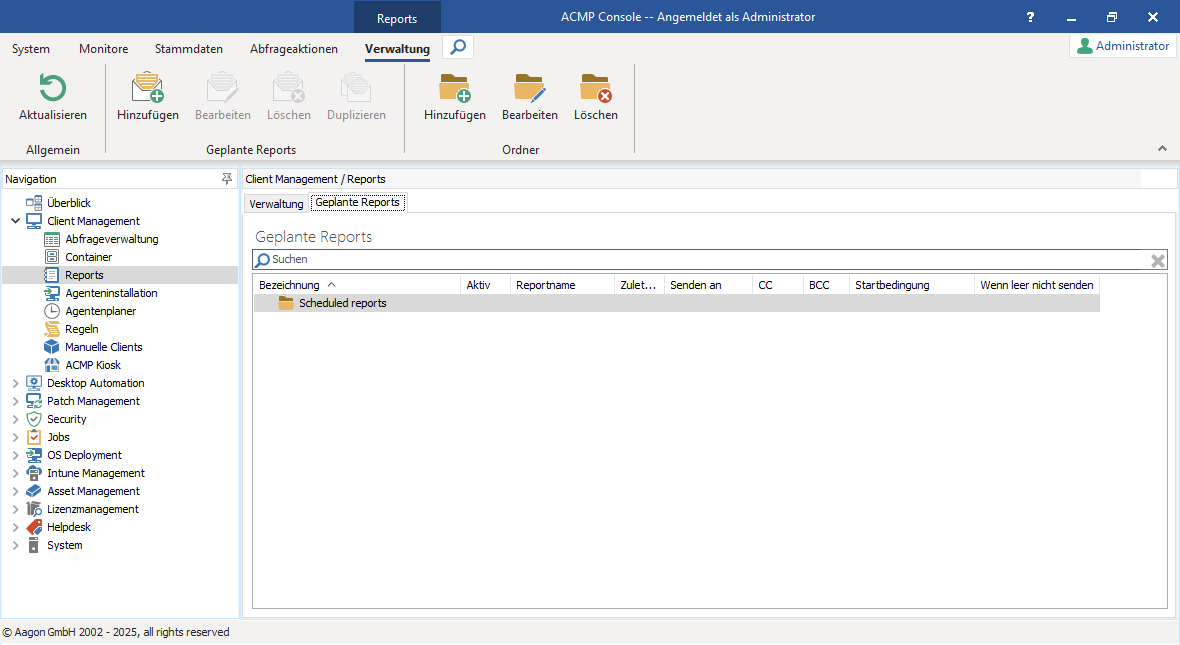Image resolution: width=1180 pixels, height=645 pixels.
Task: Open the help question mark
Action: click(x=1030, y=17)
